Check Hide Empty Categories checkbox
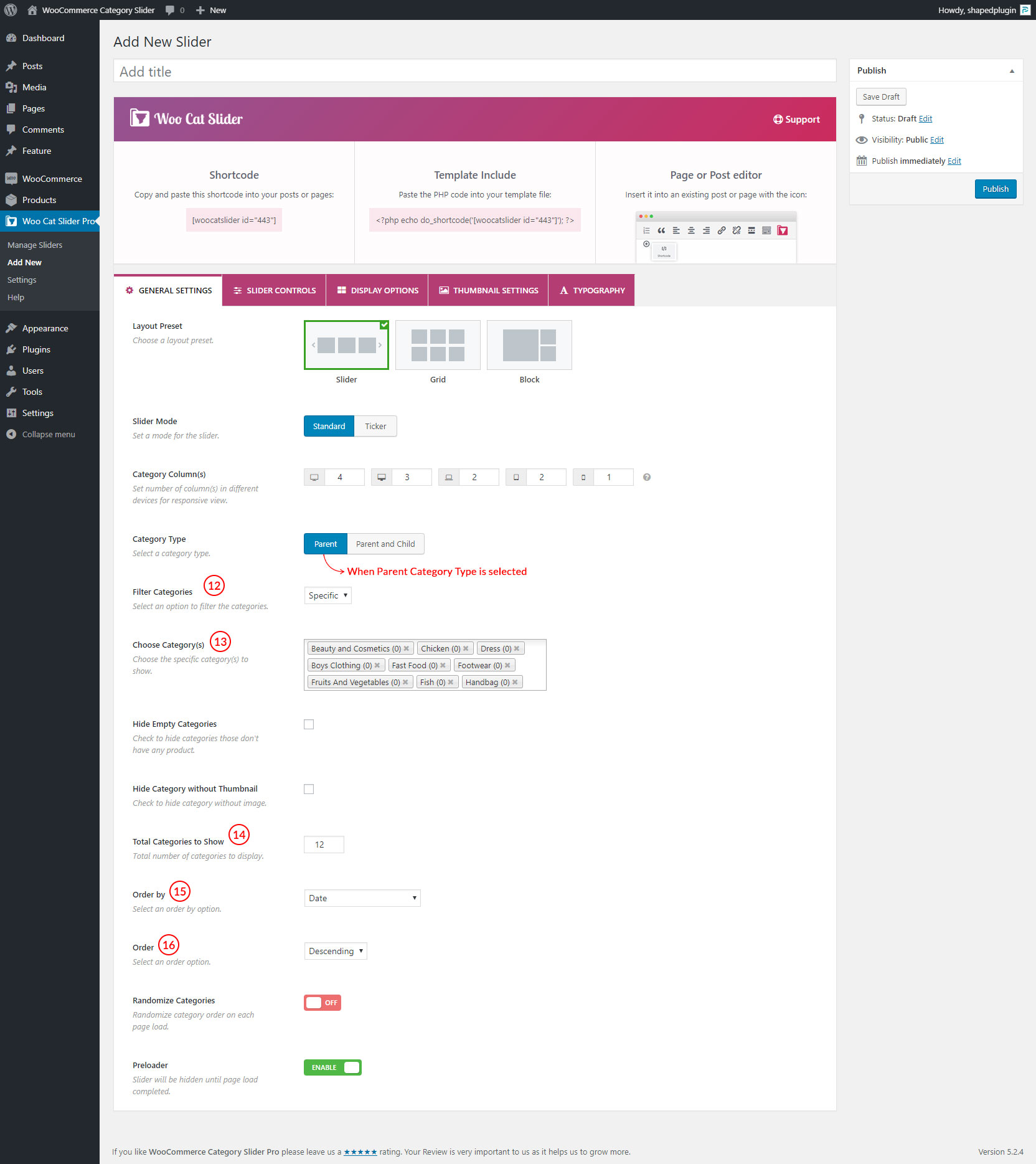 coord(309,724)
